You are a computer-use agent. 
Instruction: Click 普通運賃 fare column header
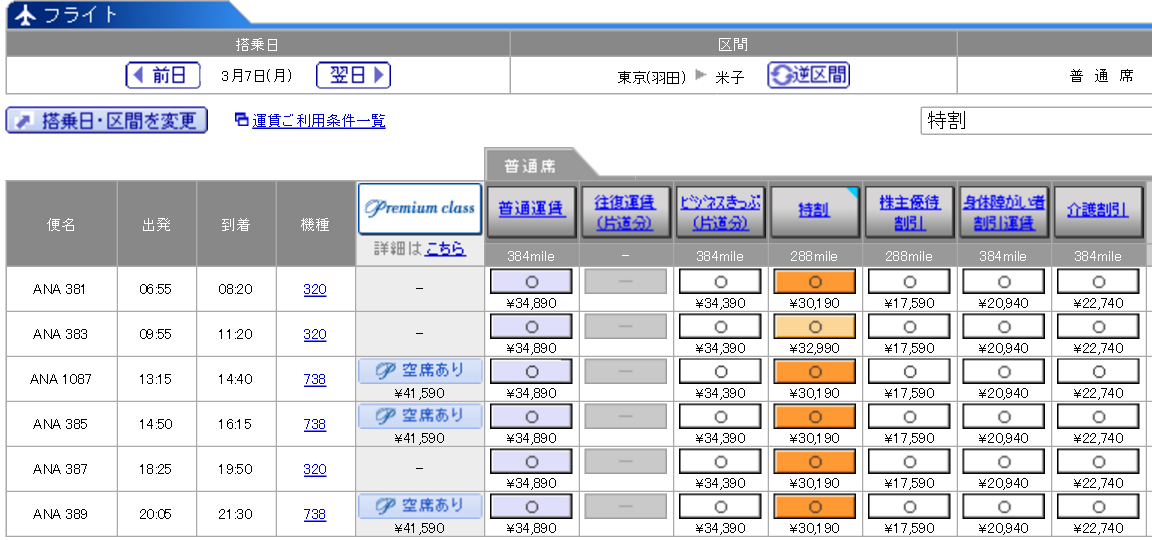[532, 210]
